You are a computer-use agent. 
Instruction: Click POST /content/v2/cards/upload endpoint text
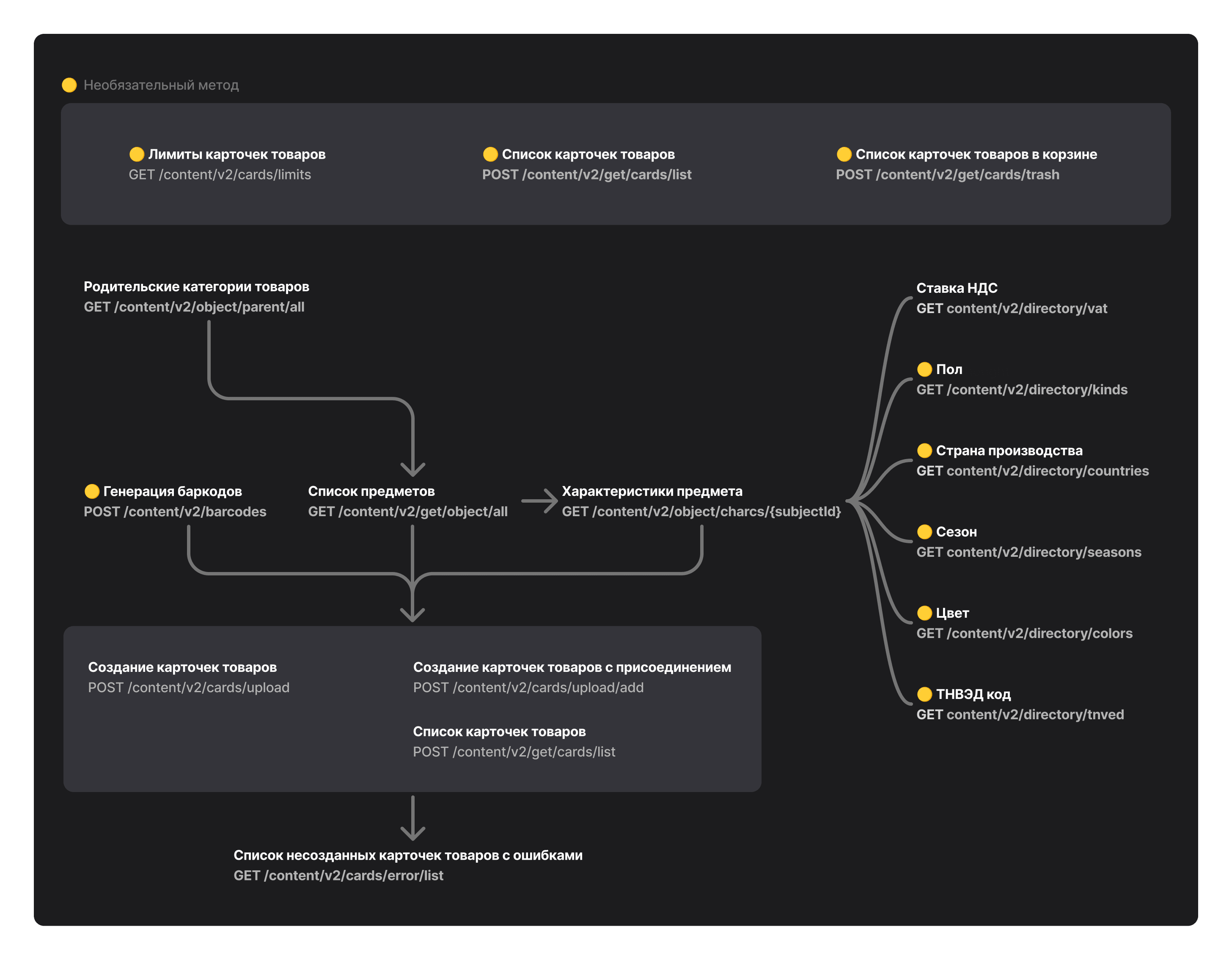[188, 688]
